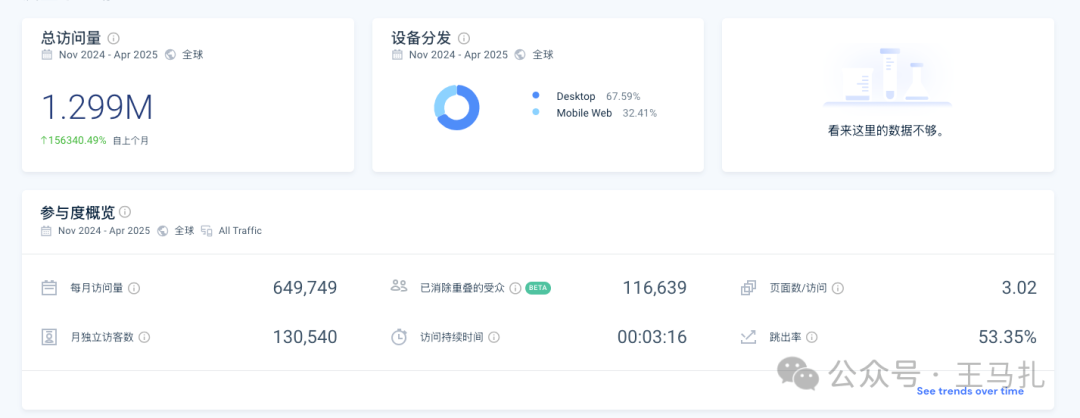1080x418 pixels.
Task: Click the 看来这里的数据不够 message
Action: coord(886,130)
